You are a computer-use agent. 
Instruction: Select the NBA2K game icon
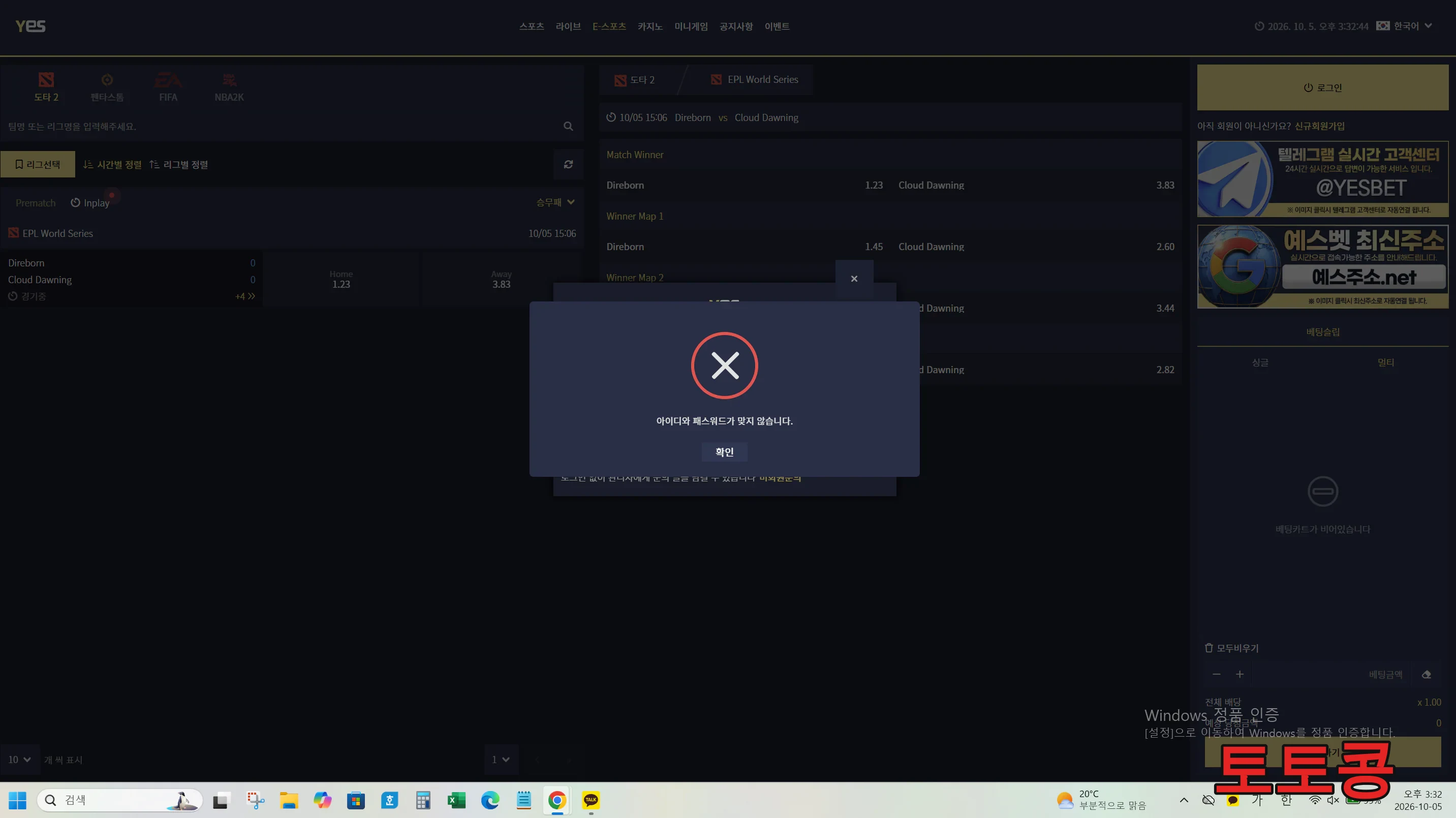[229, 87]
